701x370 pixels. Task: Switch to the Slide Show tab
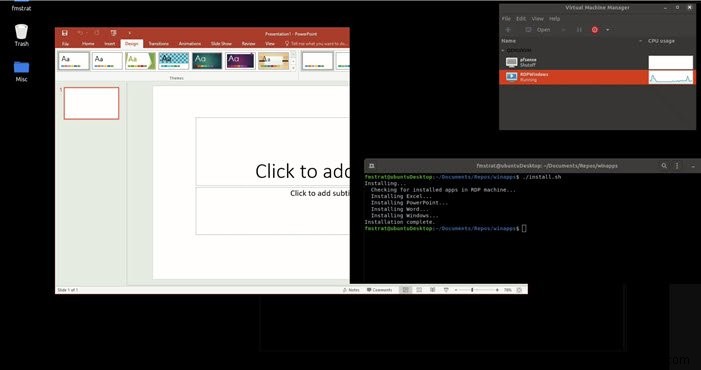click(x=221, y=44)
